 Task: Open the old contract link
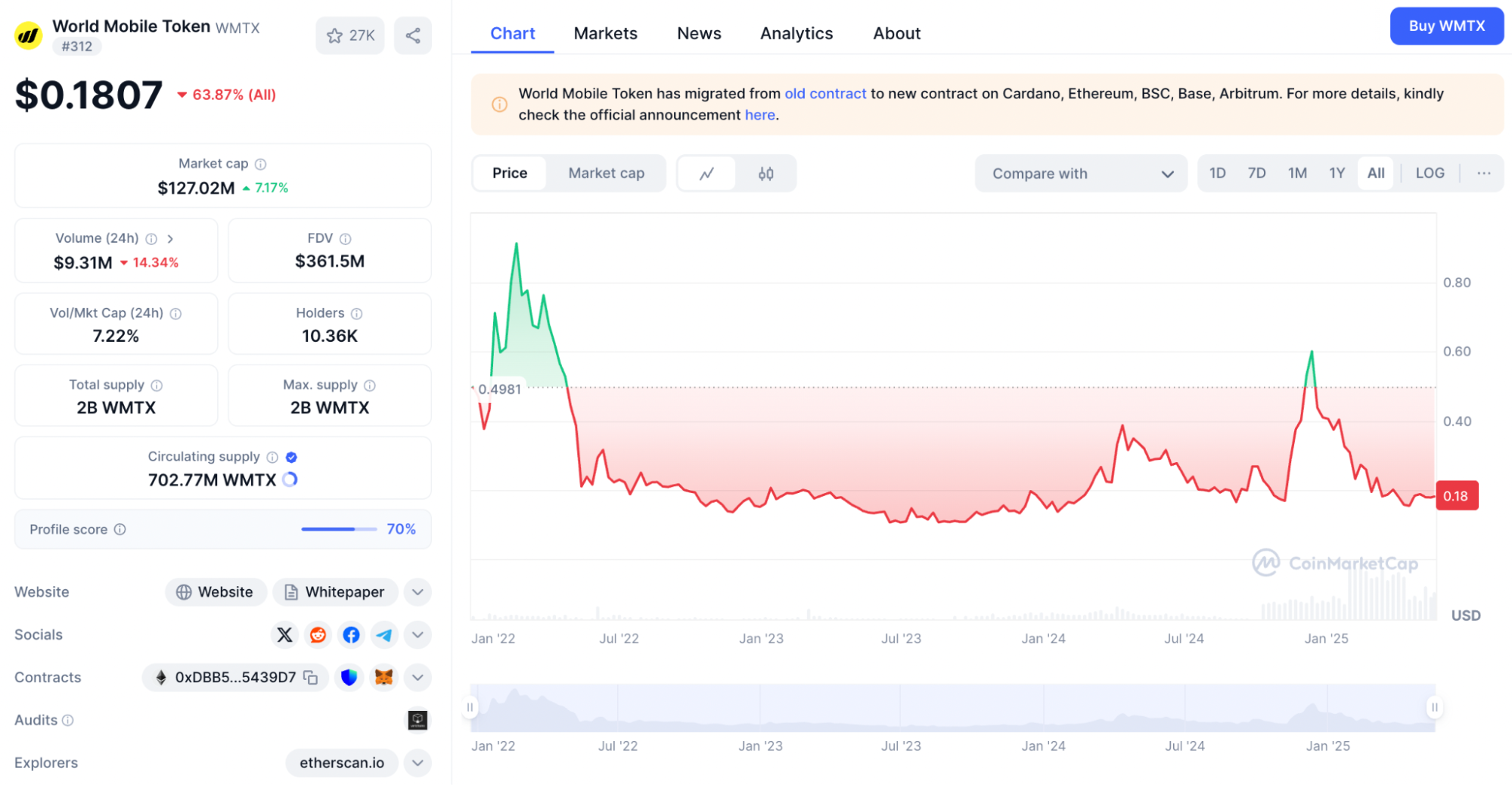pyautogui.click(x=825, y=94)
